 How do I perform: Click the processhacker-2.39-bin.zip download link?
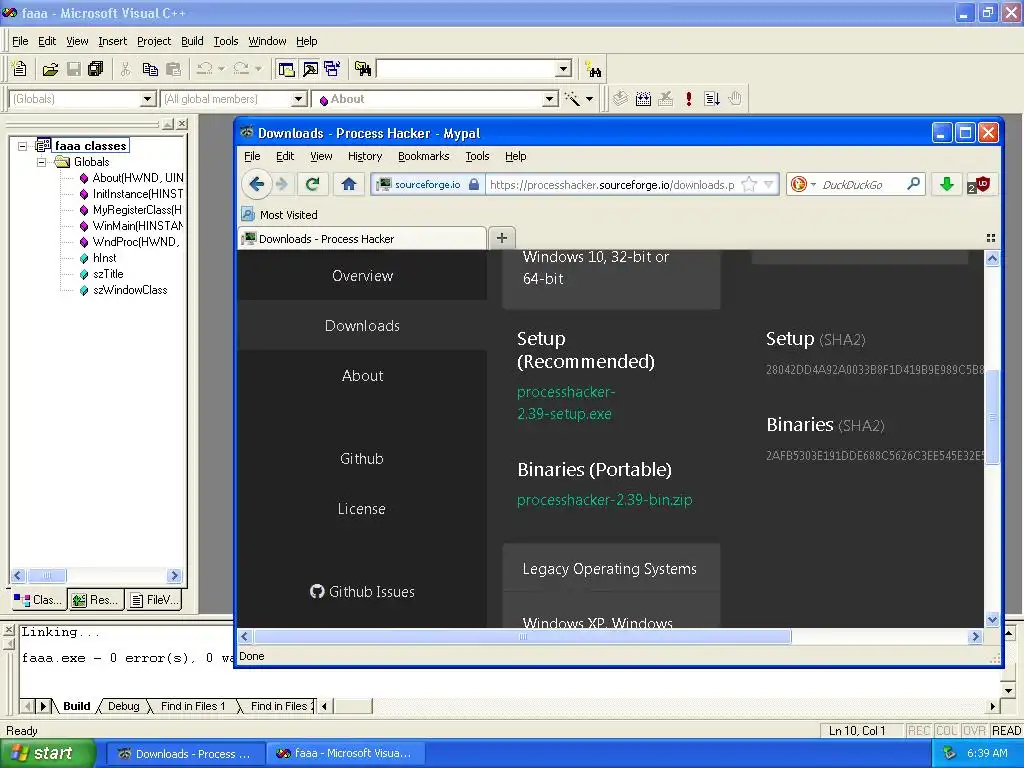click(x=604, y=500)
